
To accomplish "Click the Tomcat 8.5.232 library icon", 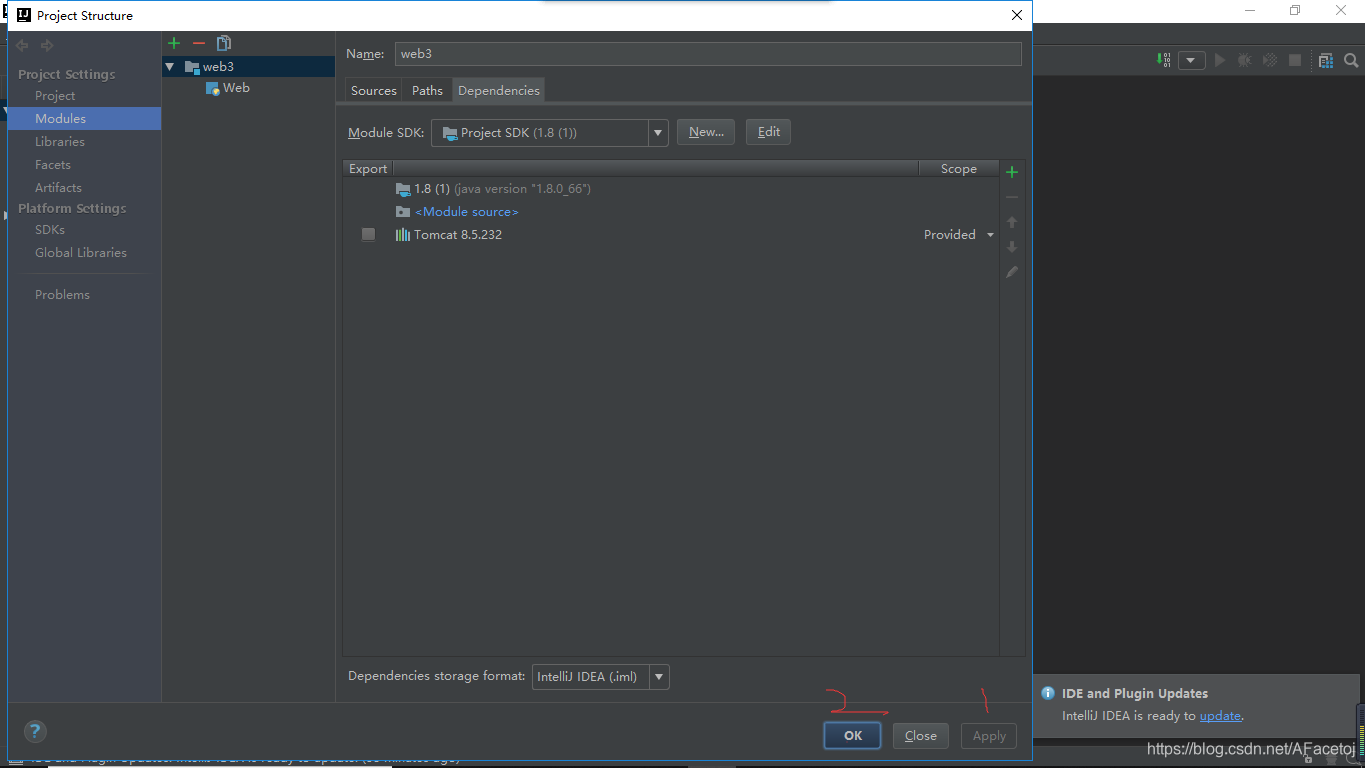I will pyautogui.click(x=402, y=235).
